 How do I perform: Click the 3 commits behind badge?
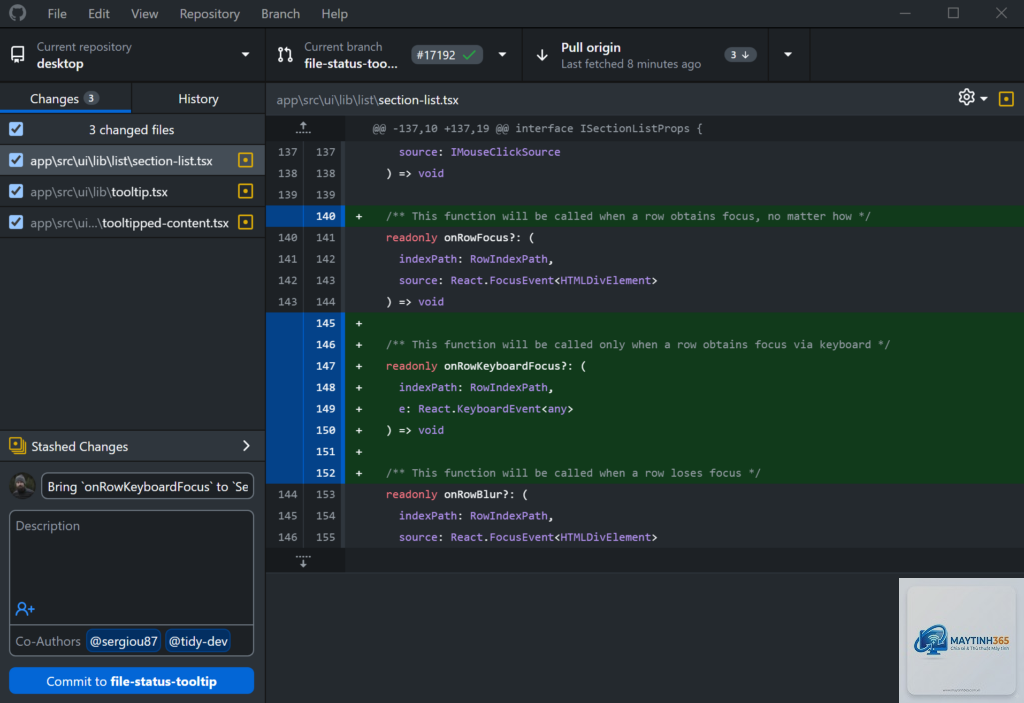pyautogui.click(x=739, y=55)
